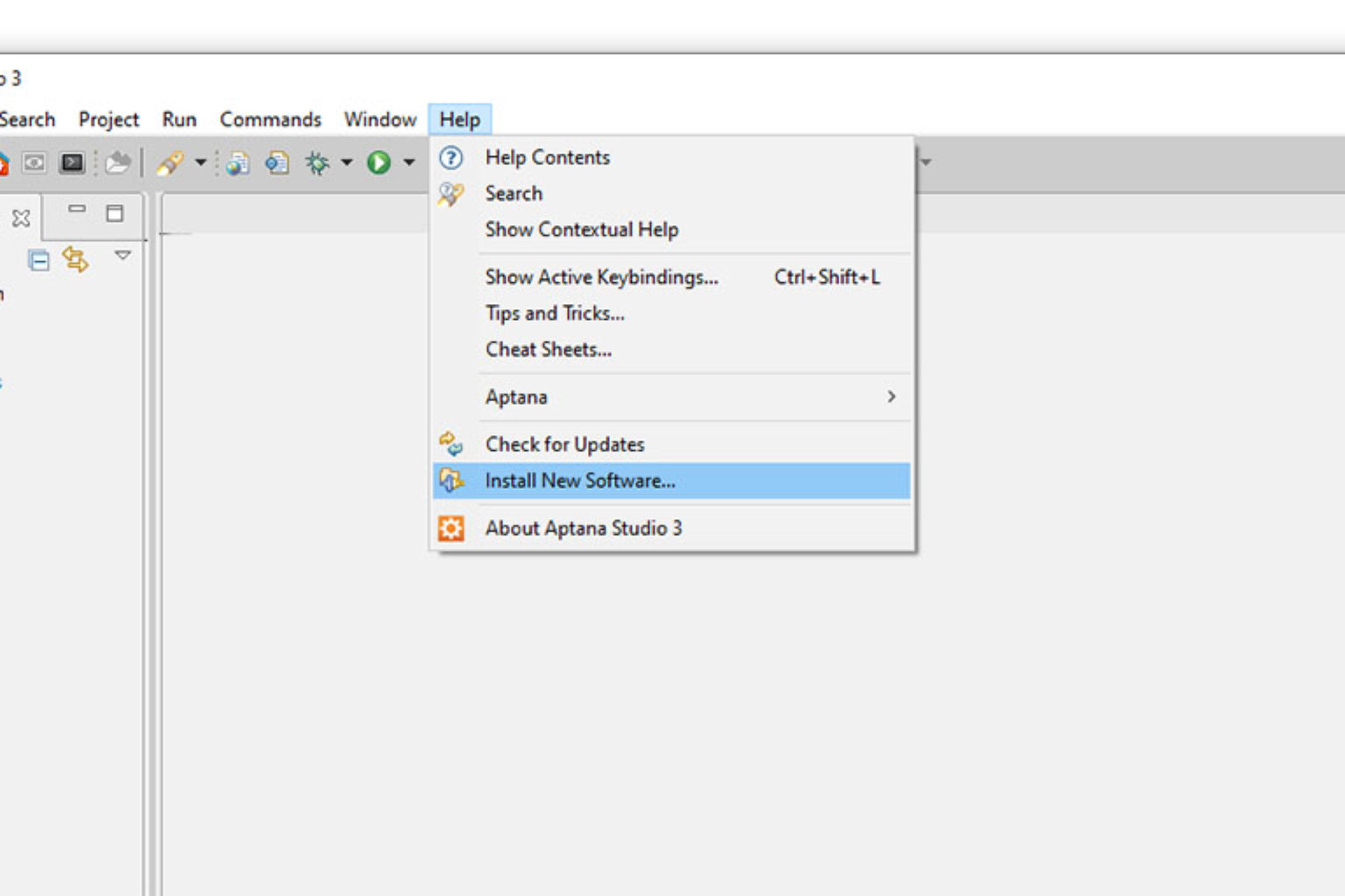Screen dimensions: 1345x896
Task: Open Cheat Sheets menu entry
Action: 671,349
